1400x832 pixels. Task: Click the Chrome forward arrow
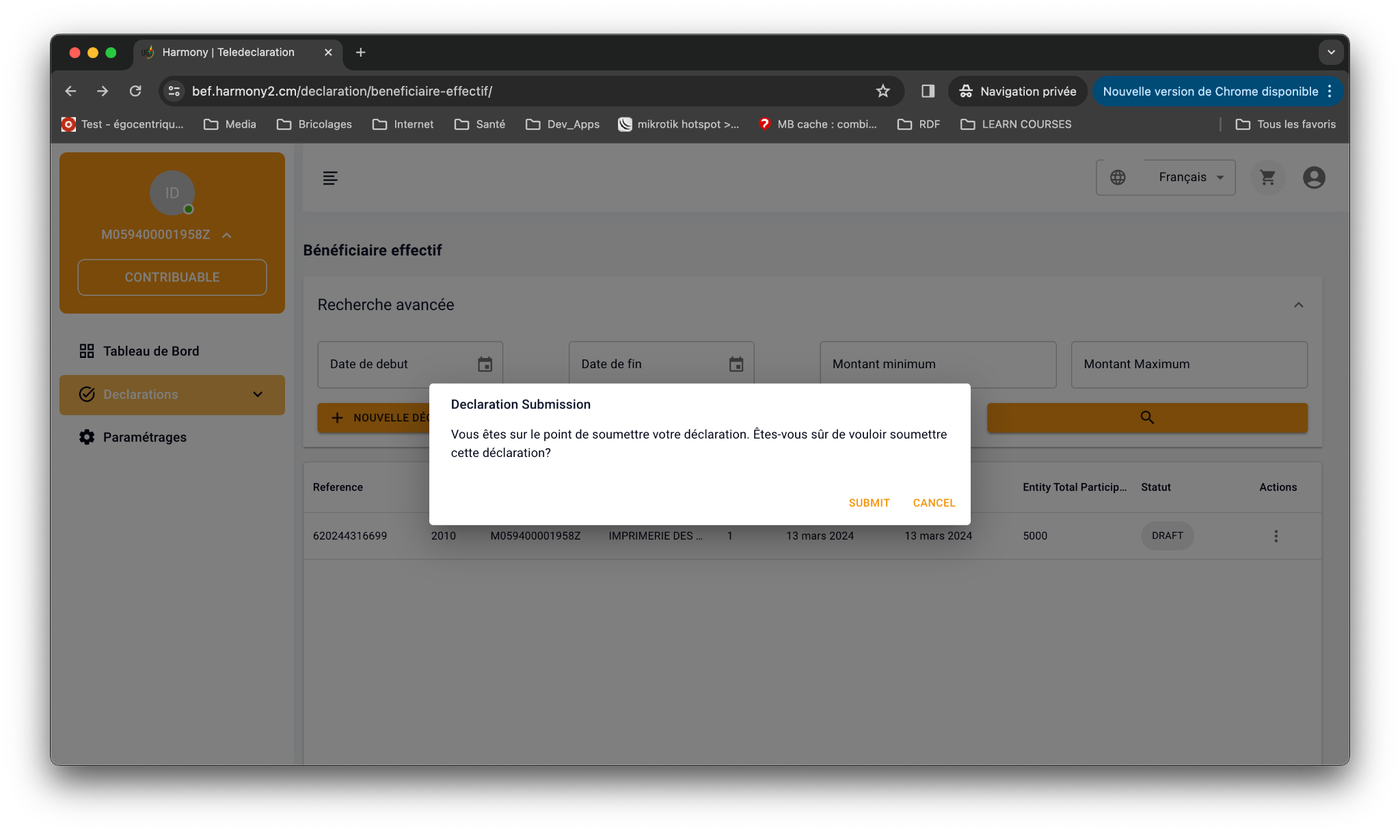[102, 91]
